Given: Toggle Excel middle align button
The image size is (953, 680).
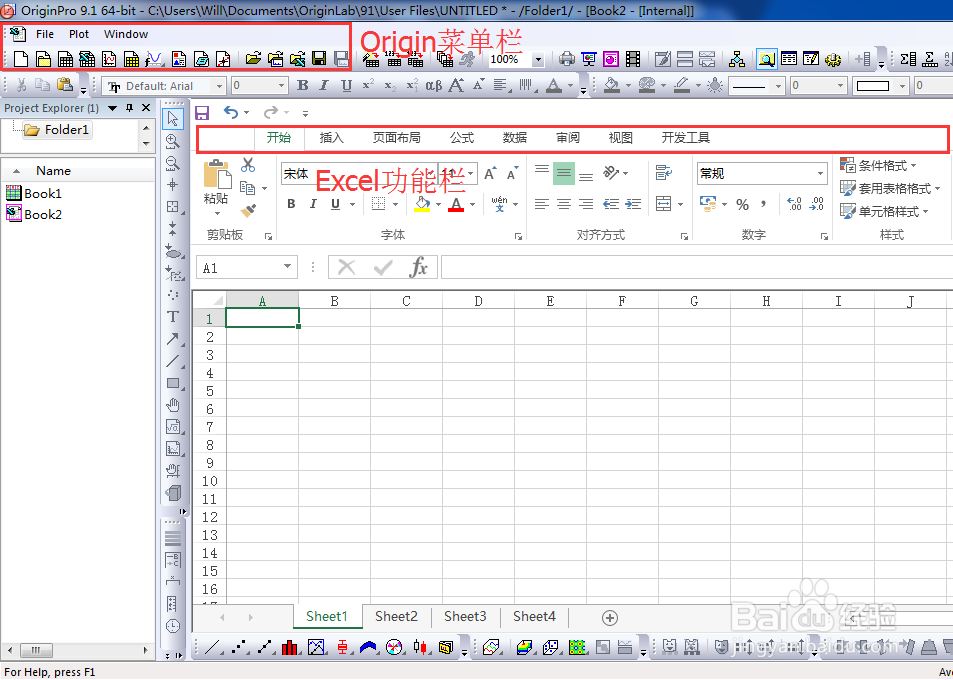Looking at the screenshot, I should pos(563,174).
